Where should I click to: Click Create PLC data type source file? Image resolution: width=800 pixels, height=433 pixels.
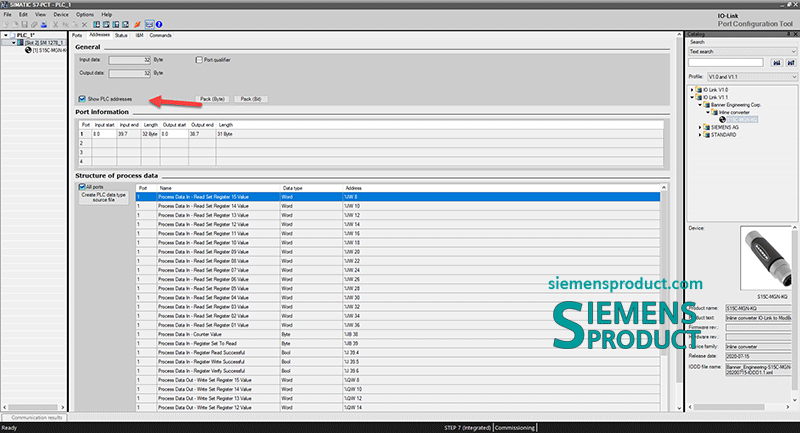[x=104, y=197]
